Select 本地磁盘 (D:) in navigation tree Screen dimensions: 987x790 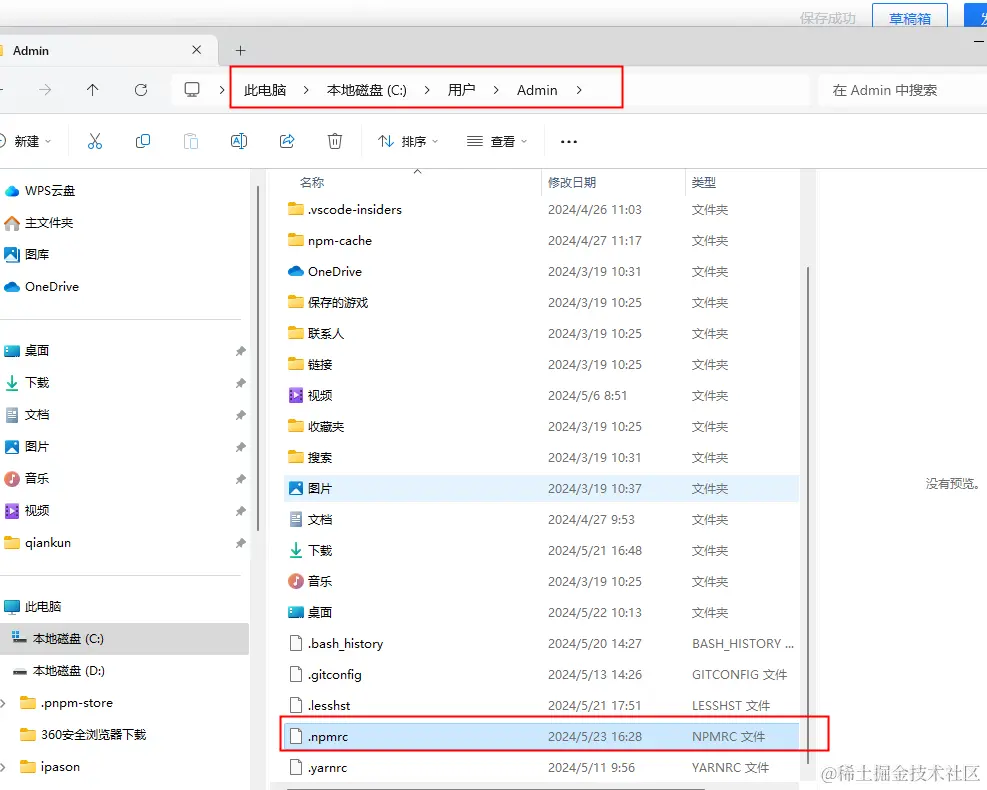[59, 671]
